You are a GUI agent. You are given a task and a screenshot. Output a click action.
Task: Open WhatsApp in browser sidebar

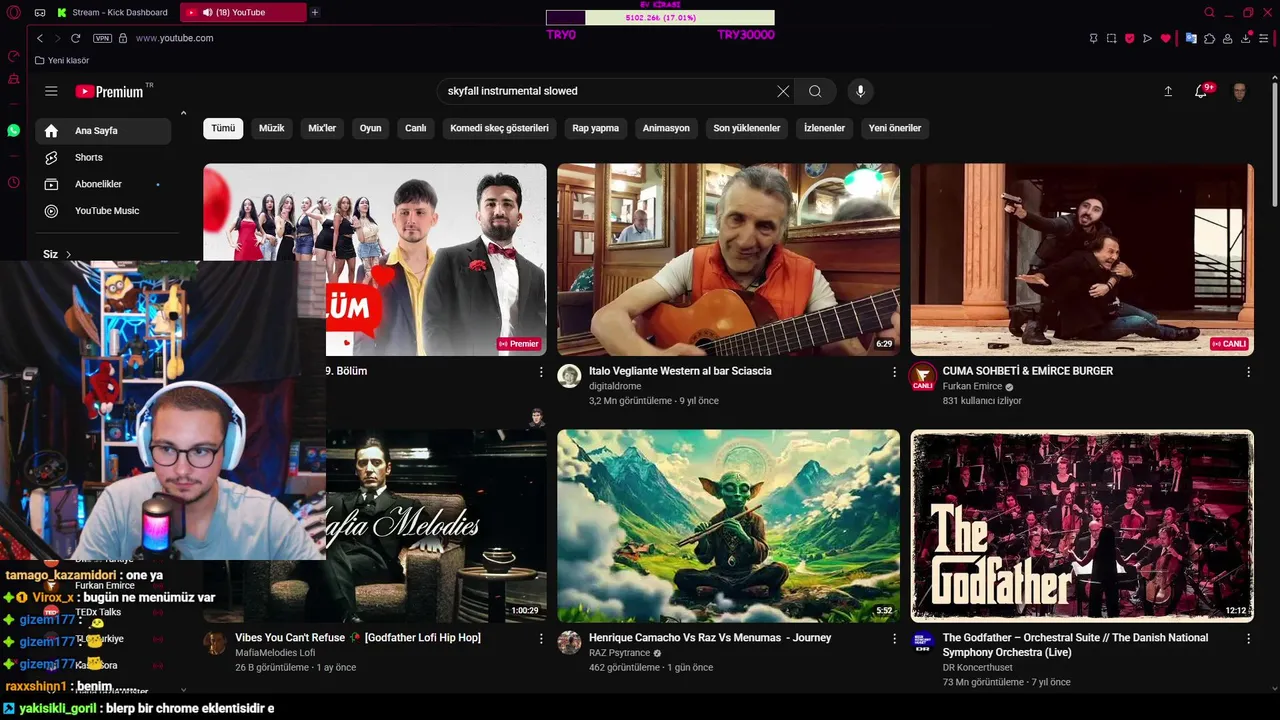pos(14,131)
